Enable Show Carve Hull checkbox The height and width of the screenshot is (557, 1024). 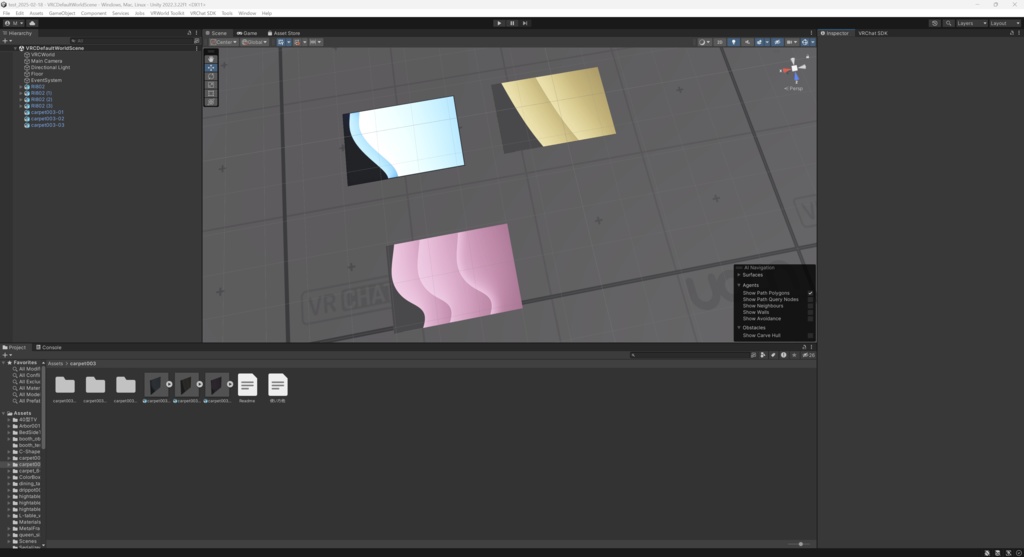click(x=810, y=336)
